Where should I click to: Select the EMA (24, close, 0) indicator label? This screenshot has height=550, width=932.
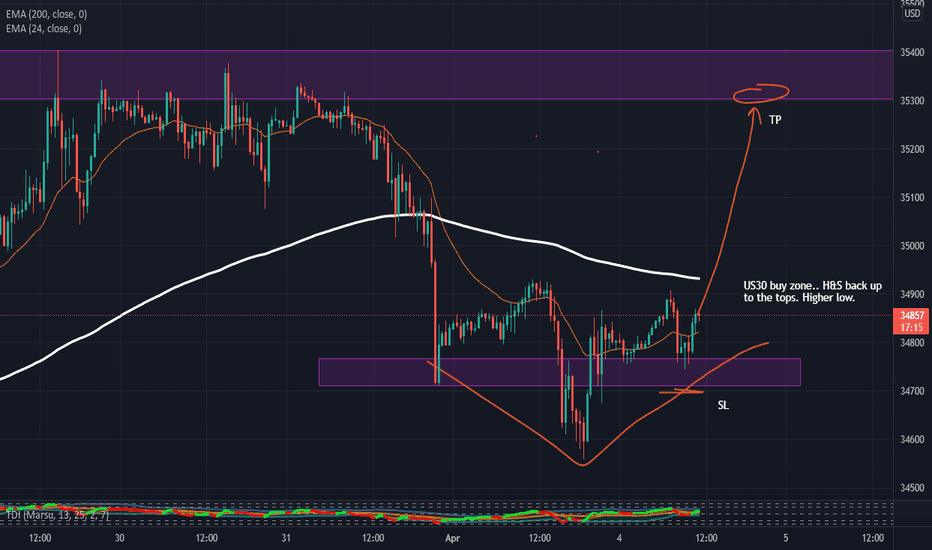(x=44, y=29)
